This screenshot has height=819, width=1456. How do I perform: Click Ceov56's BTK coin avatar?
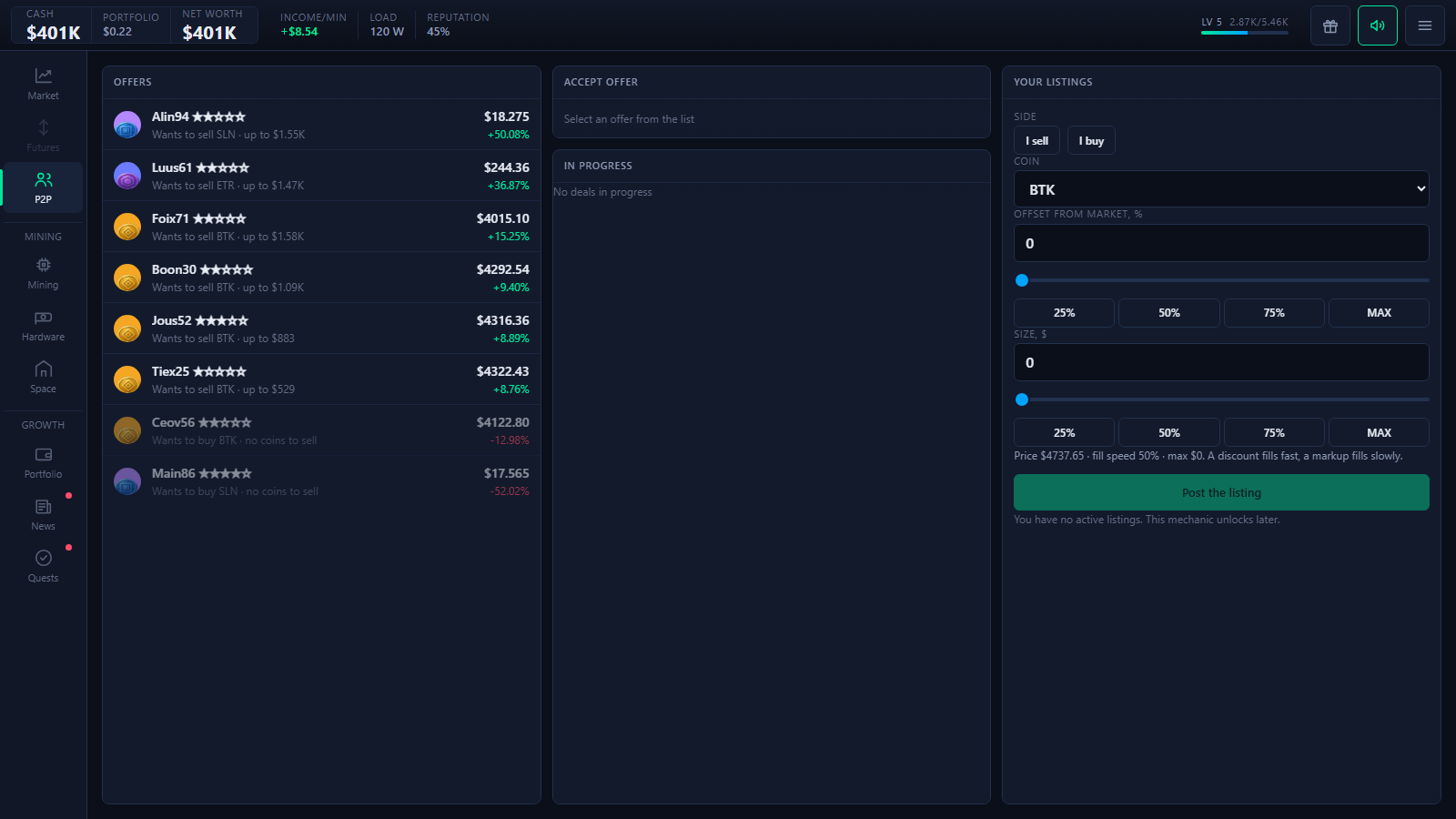127,430
